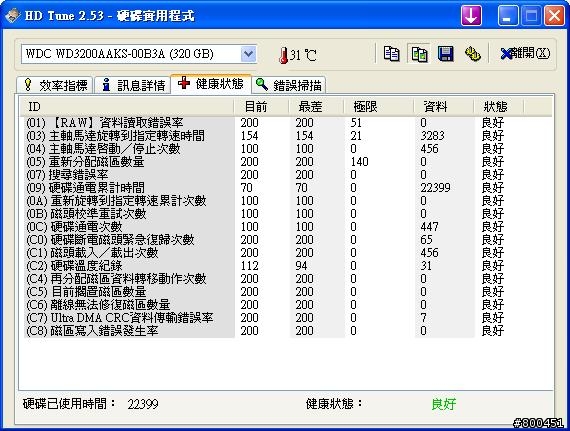Click the copy text to clipboard icon
The image size is (570, 431).
click(x=392, y=54)
